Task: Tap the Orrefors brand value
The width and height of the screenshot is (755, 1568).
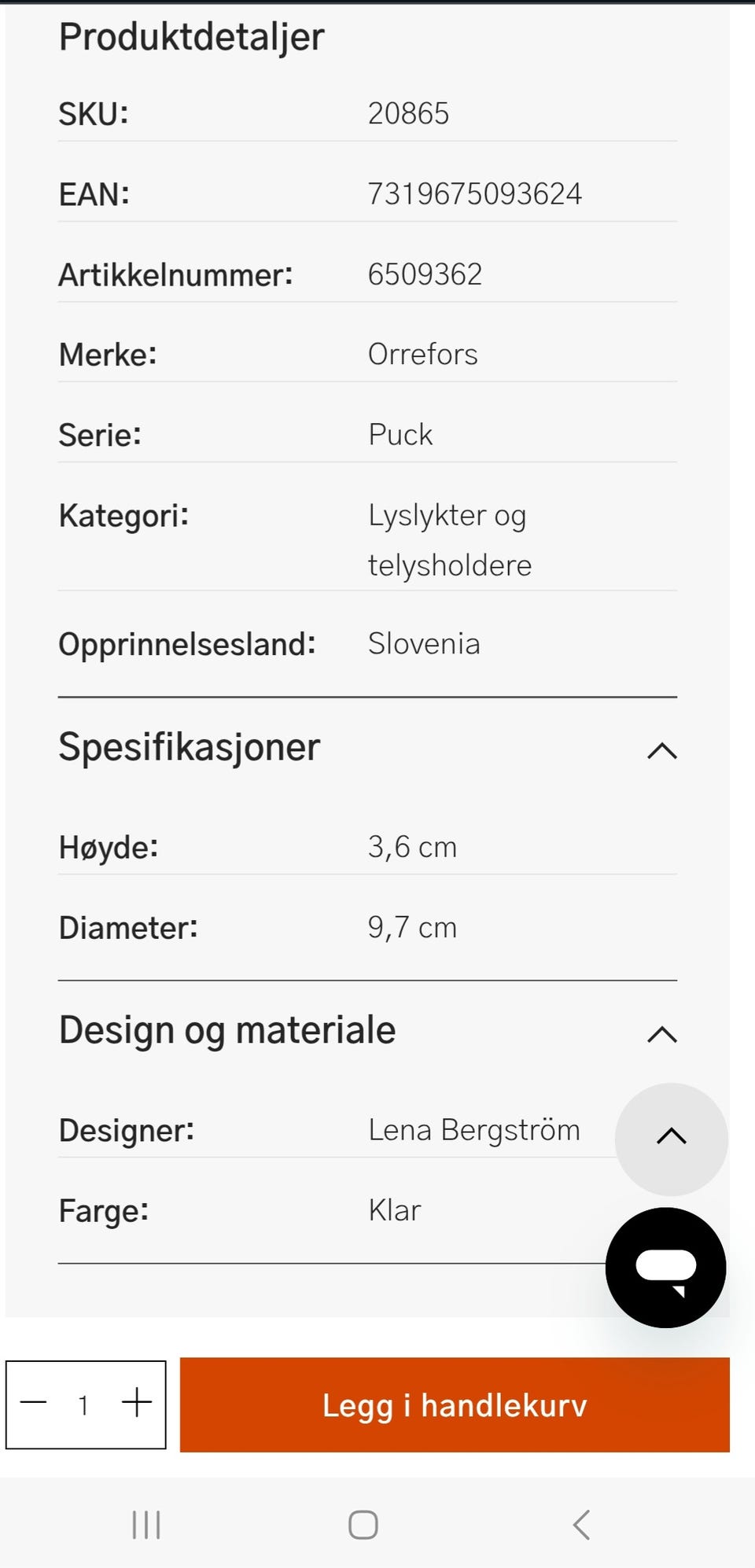Action: click(x=422, y=354)
